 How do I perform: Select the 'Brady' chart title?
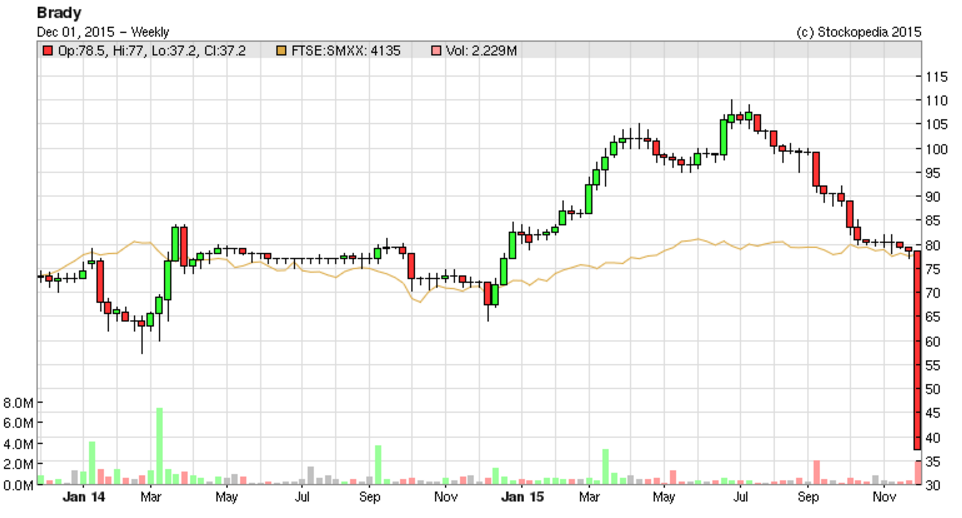59,13
